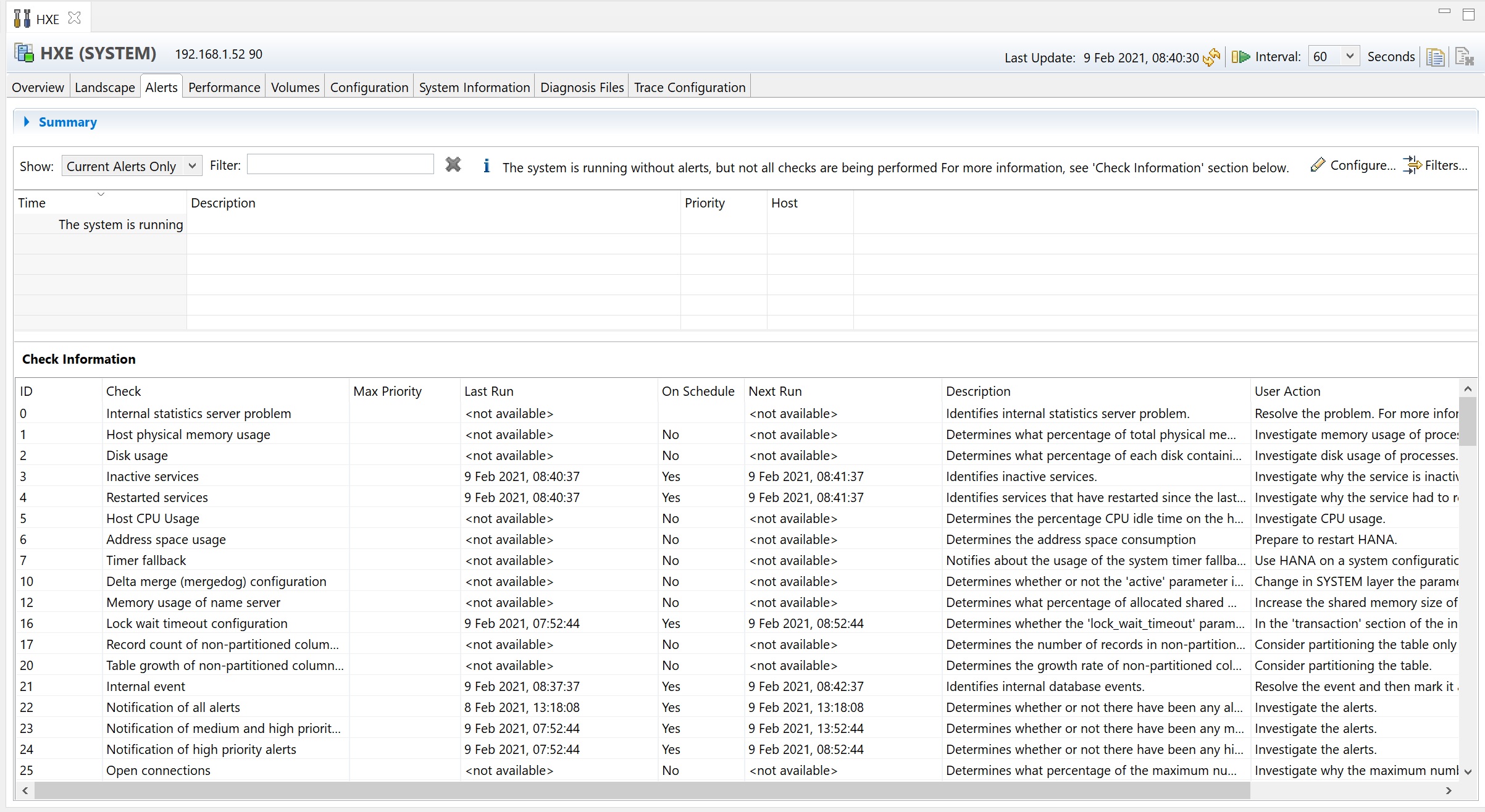Image resolution: width=1485 pixels, height=812 pixels.
Task: Open the Configure... pencil button
Action: click(x=1353, y=165)
